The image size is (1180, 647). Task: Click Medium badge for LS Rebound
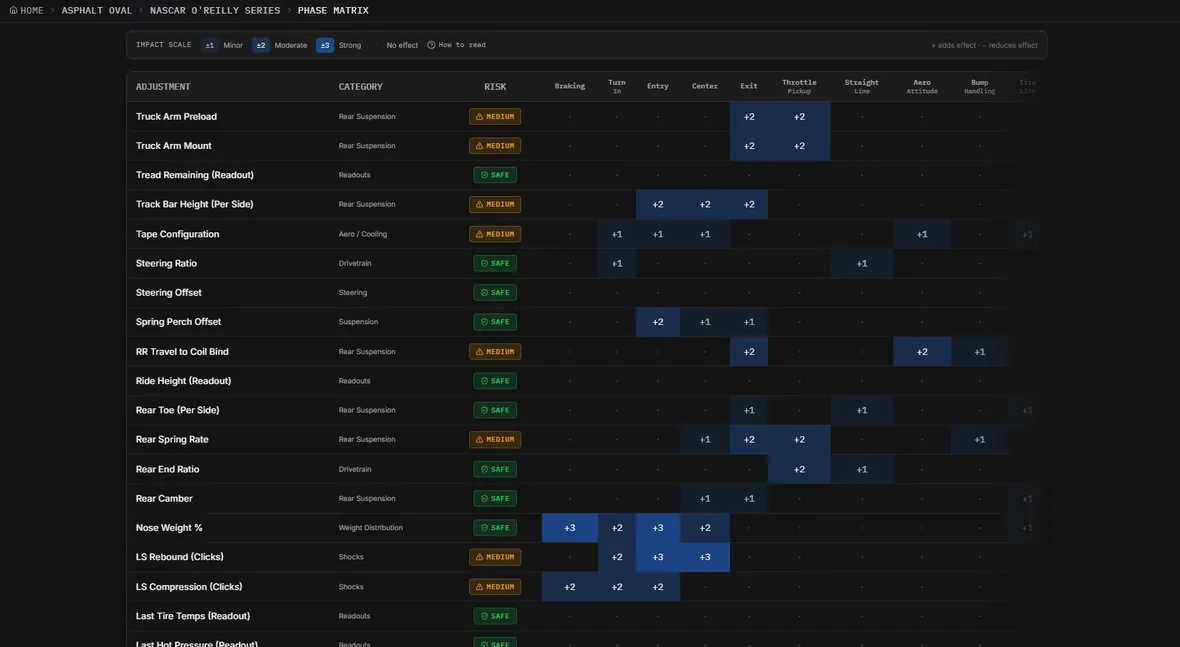[x=495, y=557]
